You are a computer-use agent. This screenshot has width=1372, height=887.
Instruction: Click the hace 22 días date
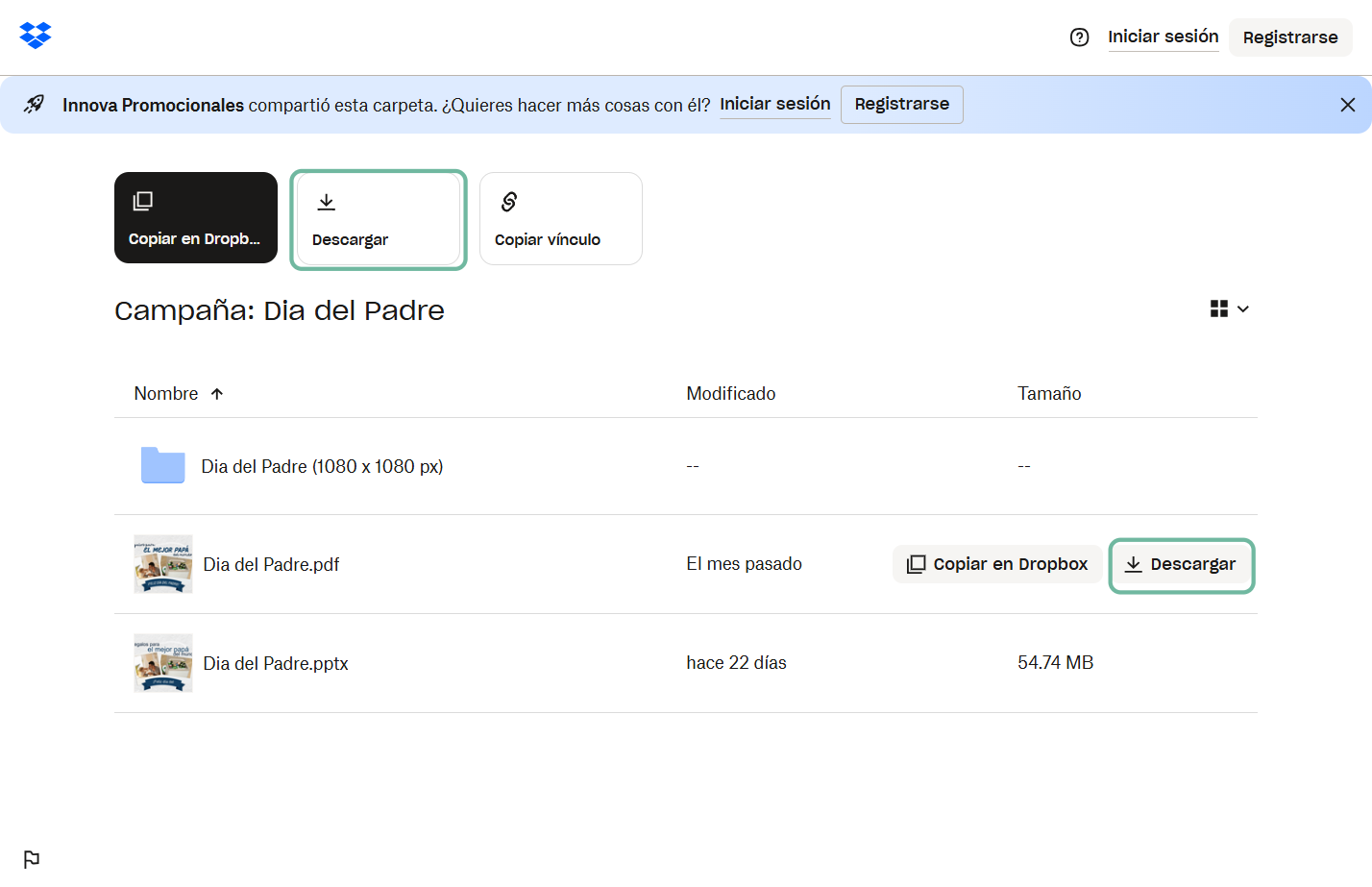click(736, 663)
